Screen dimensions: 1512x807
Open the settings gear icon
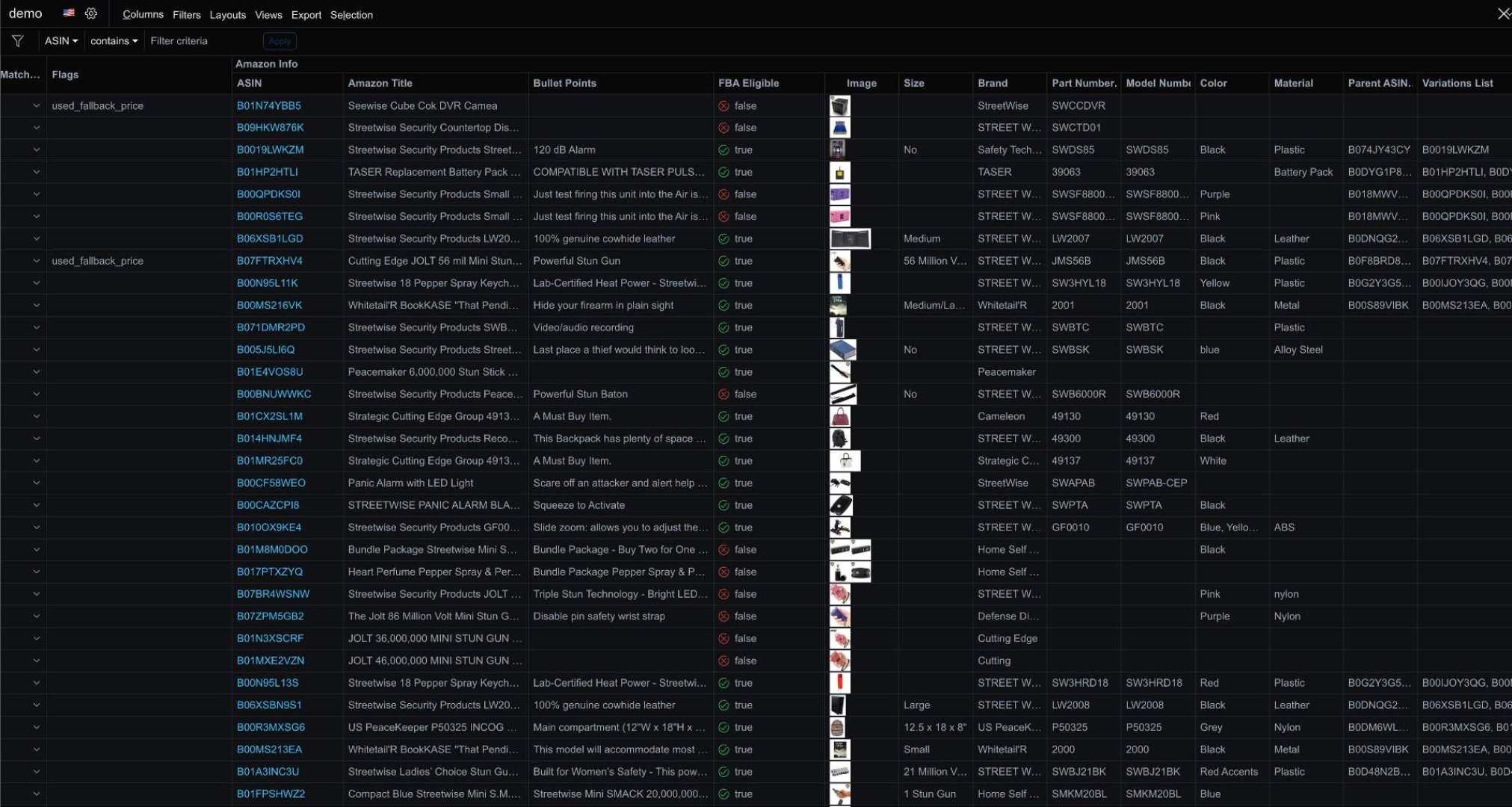click(x=91, y=13)
